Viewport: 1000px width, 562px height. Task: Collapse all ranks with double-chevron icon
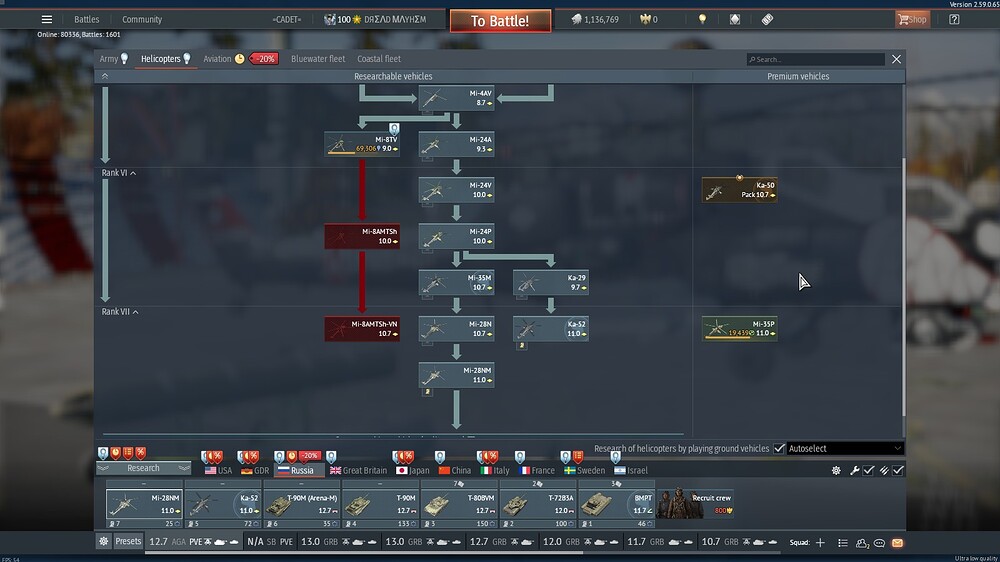click(x=105, y=76)
